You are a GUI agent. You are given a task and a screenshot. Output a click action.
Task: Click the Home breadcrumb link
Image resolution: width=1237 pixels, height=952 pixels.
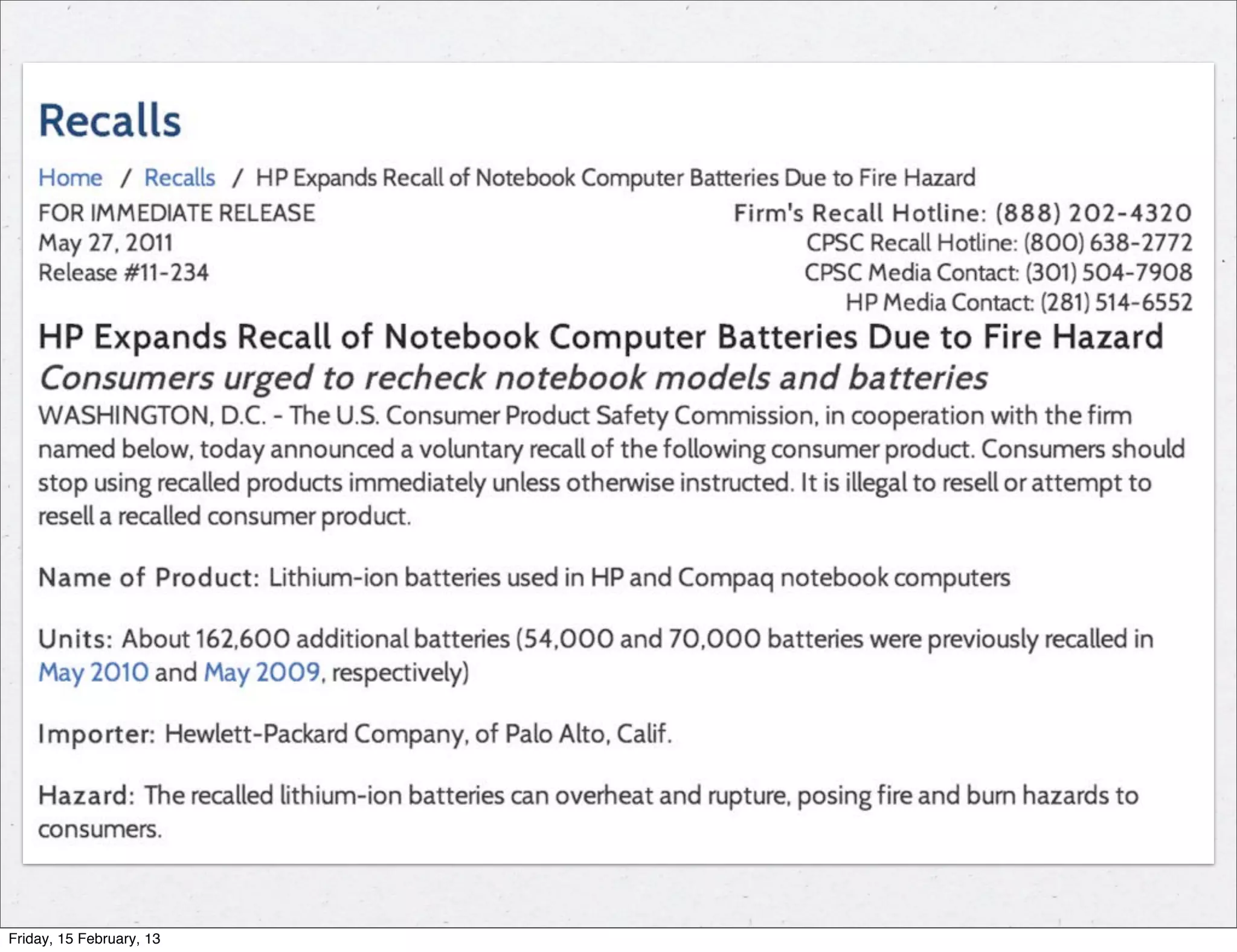click(70, 178)
